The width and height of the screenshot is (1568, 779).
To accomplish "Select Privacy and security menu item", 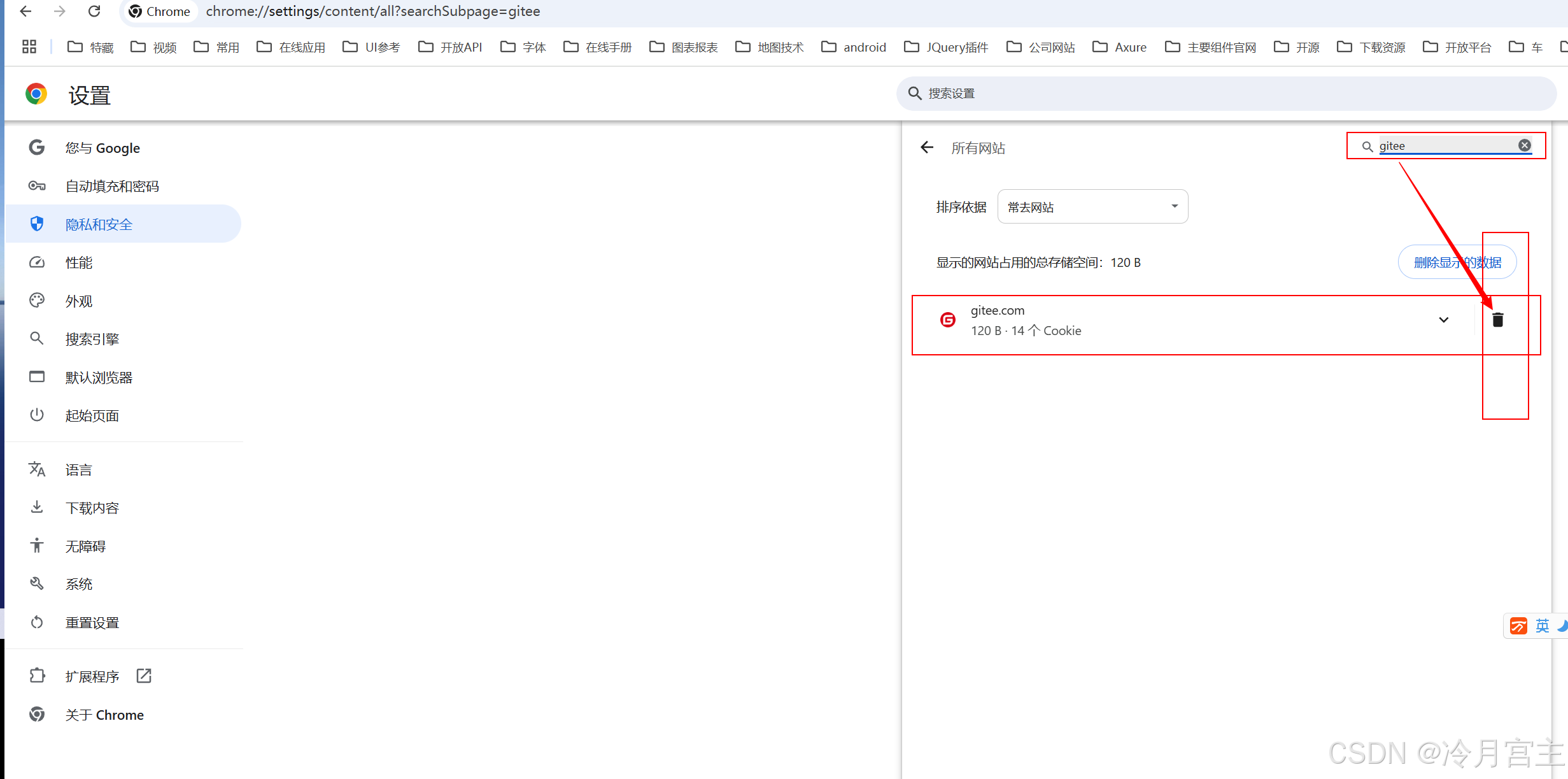I will click(x=99, y=224).
